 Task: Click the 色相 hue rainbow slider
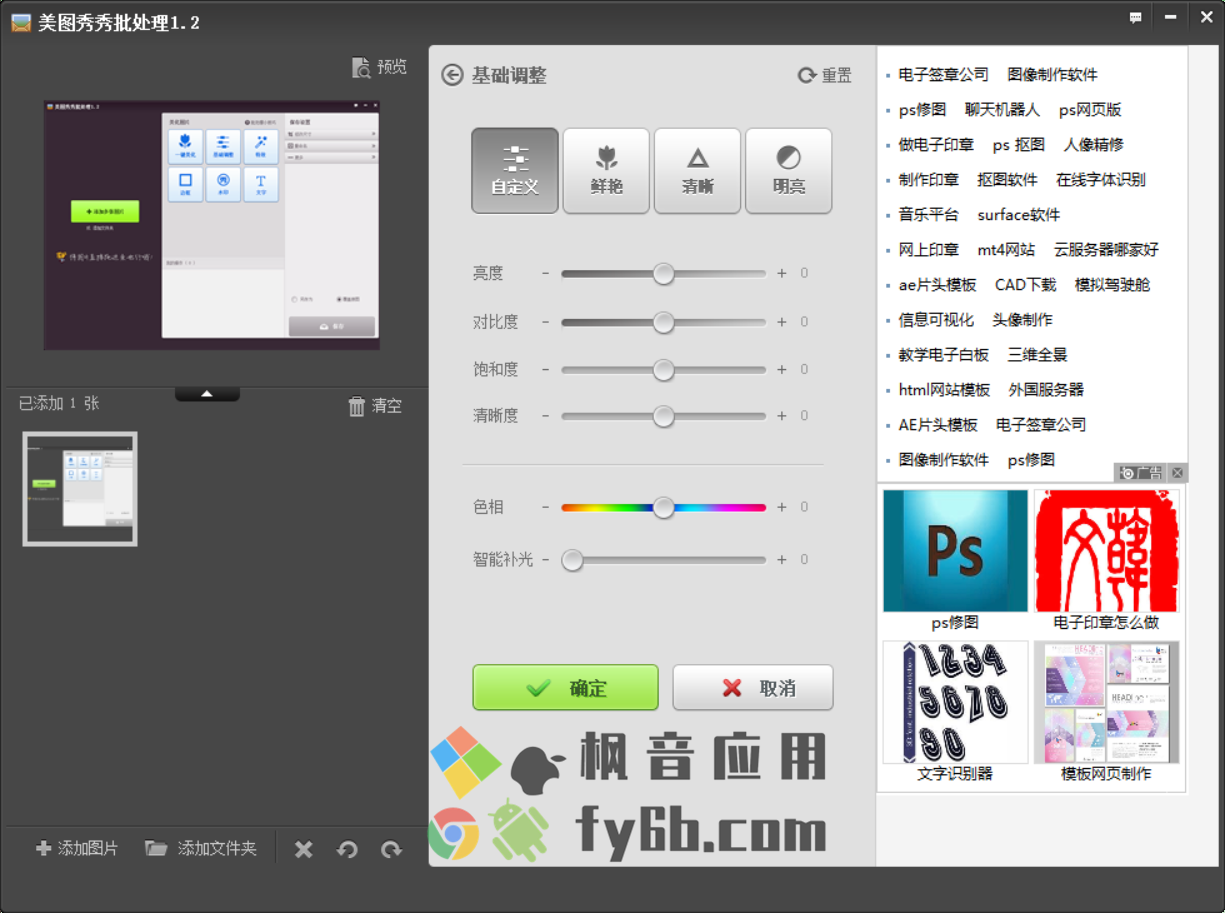[x=663, y=508]
